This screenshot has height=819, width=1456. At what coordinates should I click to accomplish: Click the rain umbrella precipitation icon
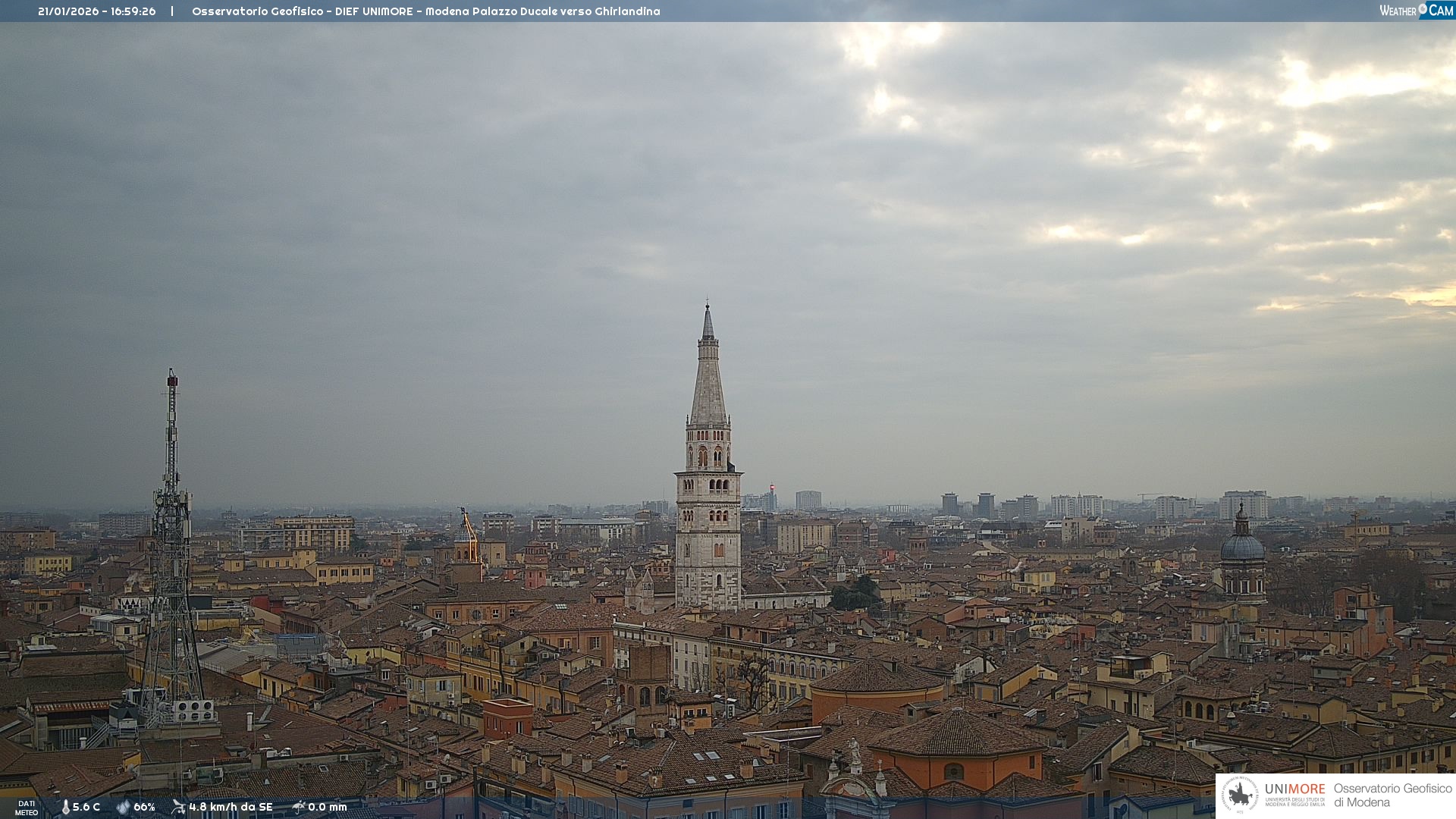point(298,807)
